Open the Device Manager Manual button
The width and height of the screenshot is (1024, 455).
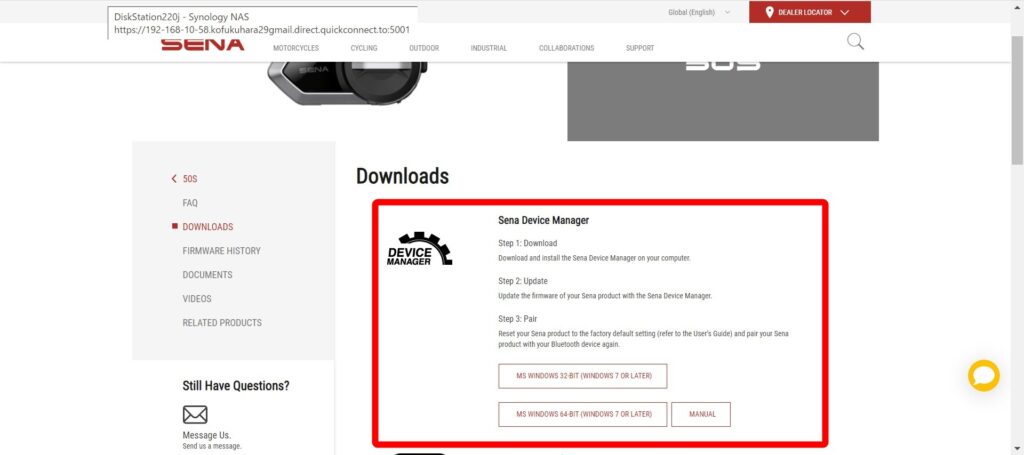(x=701, y=415)
